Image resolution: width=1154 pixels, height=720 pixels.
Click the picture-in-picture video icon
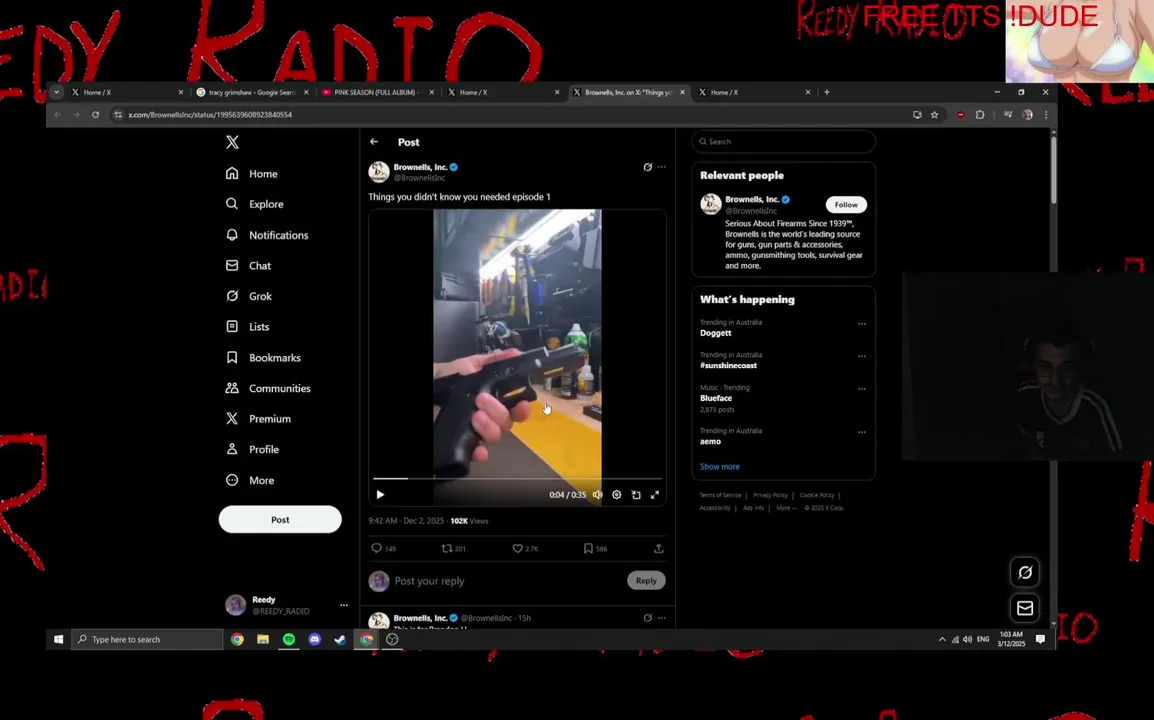[636, 495]
